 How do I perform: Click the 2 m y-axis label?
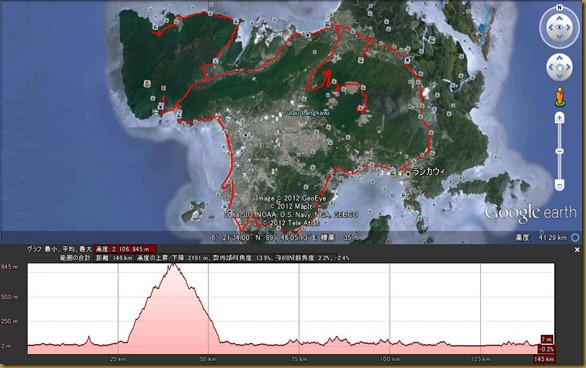(6, 346)
